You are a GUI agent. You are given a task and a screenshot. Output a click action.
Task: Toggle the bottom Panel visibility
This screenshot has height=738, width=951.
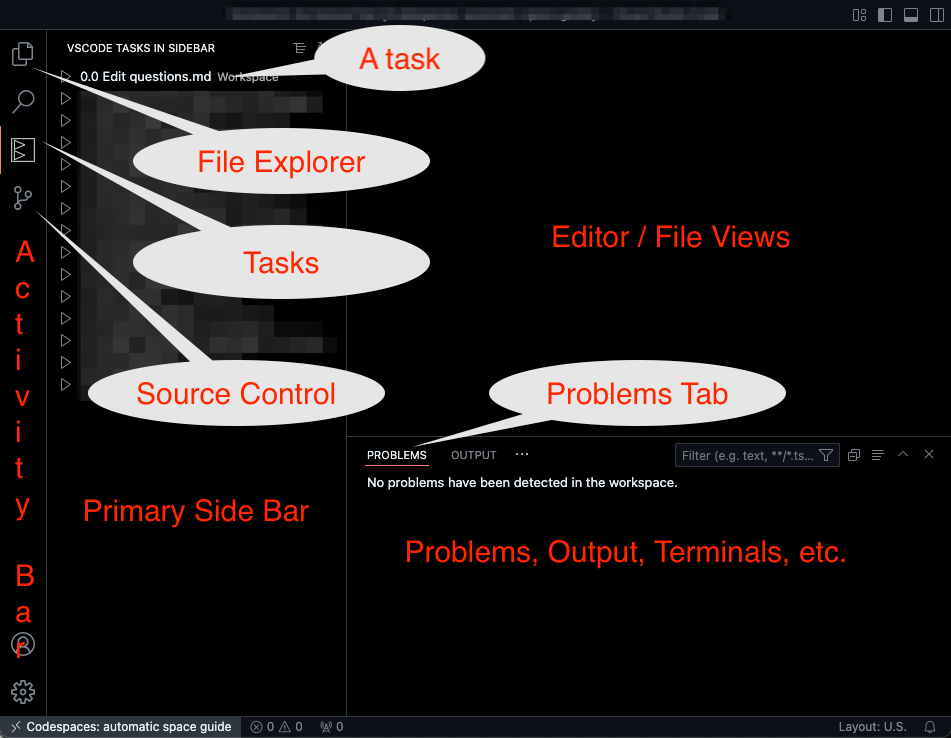pos(911,16)
